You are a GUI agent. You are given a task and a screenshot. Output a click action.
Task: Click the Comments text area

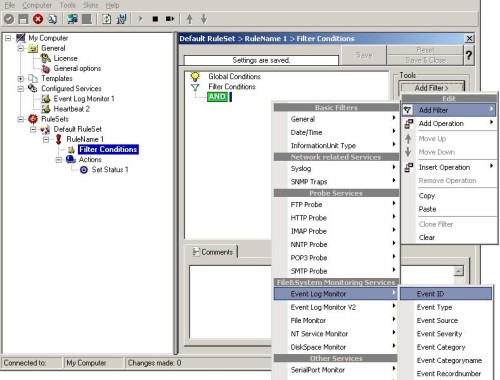click(x=231, y=302)
